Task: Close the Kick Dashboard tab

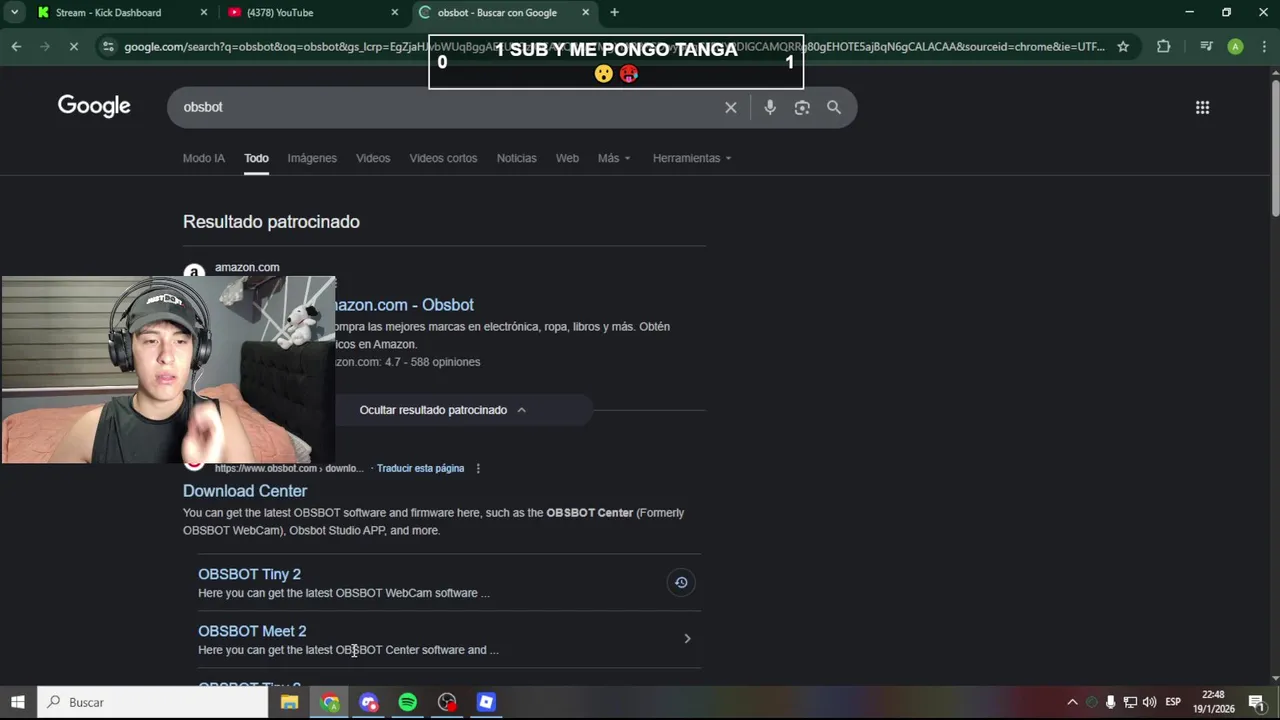Action: coord(204,12)
